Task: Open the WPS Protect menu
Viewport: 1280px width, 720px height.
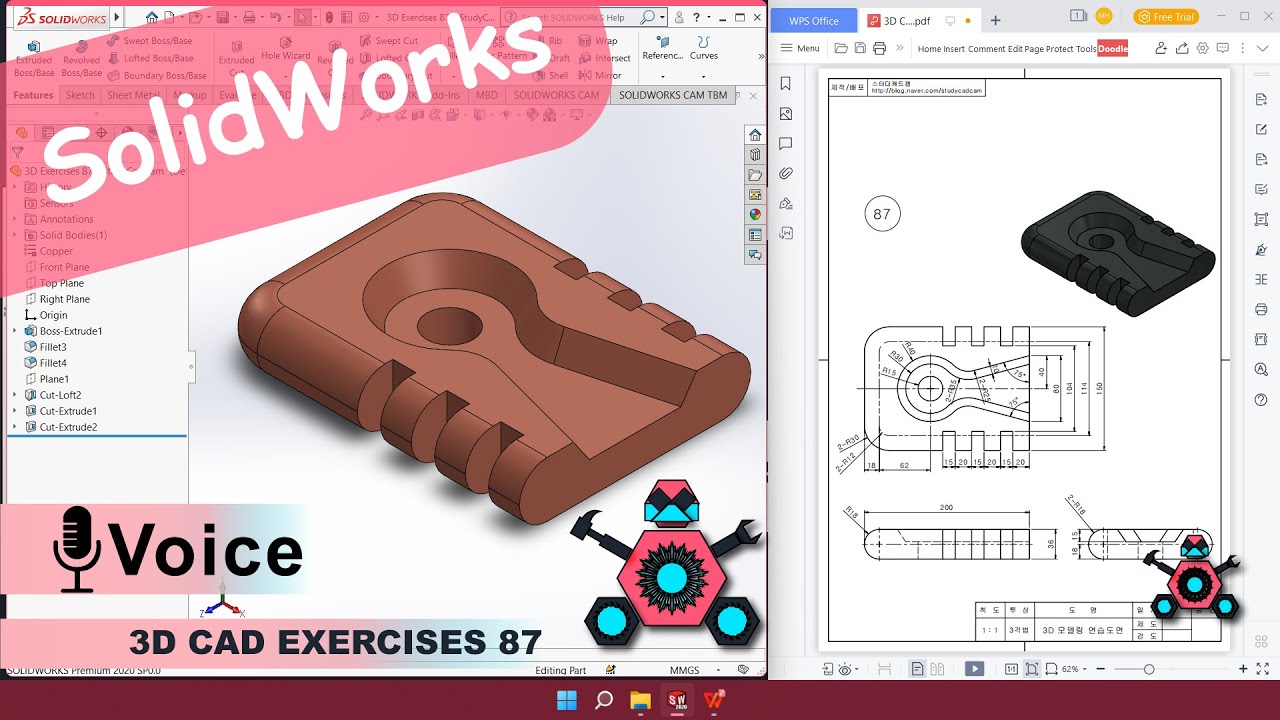Action: tap(1059, 49)
